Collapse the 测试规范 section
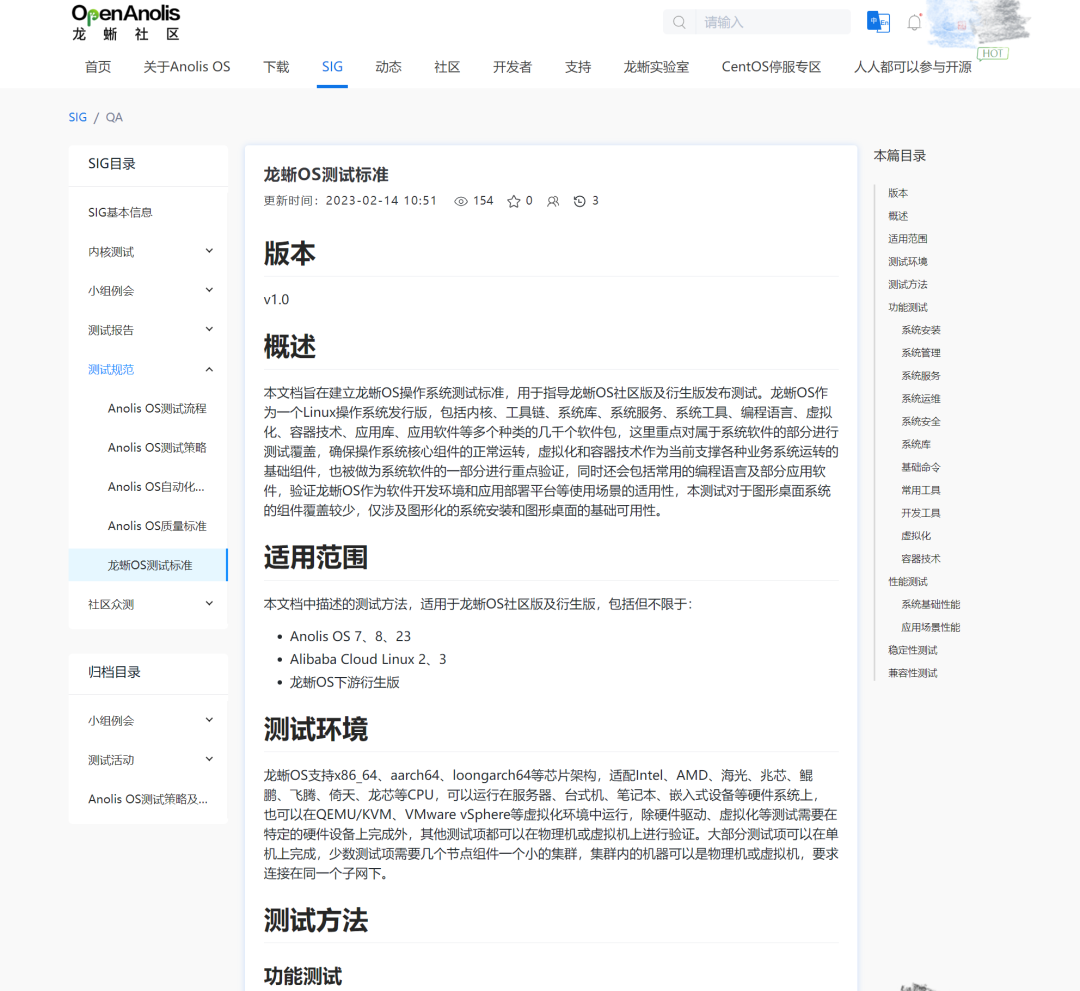Screen dimensions: 1080x991 click(148, 369)
